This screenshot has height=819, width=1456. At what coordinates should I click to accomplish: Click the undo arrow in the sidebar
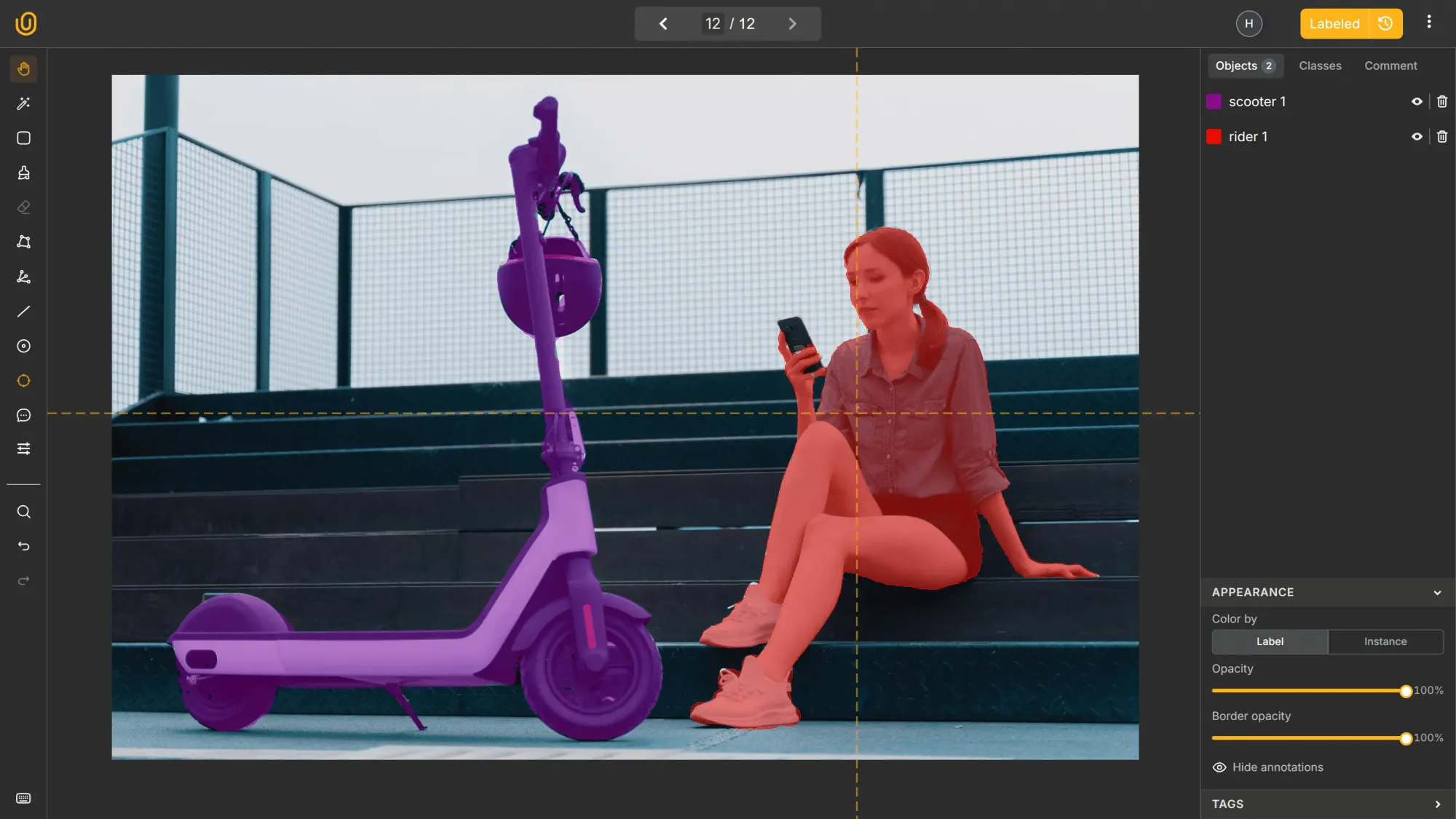pyautogui.click(x=23, y=545)
